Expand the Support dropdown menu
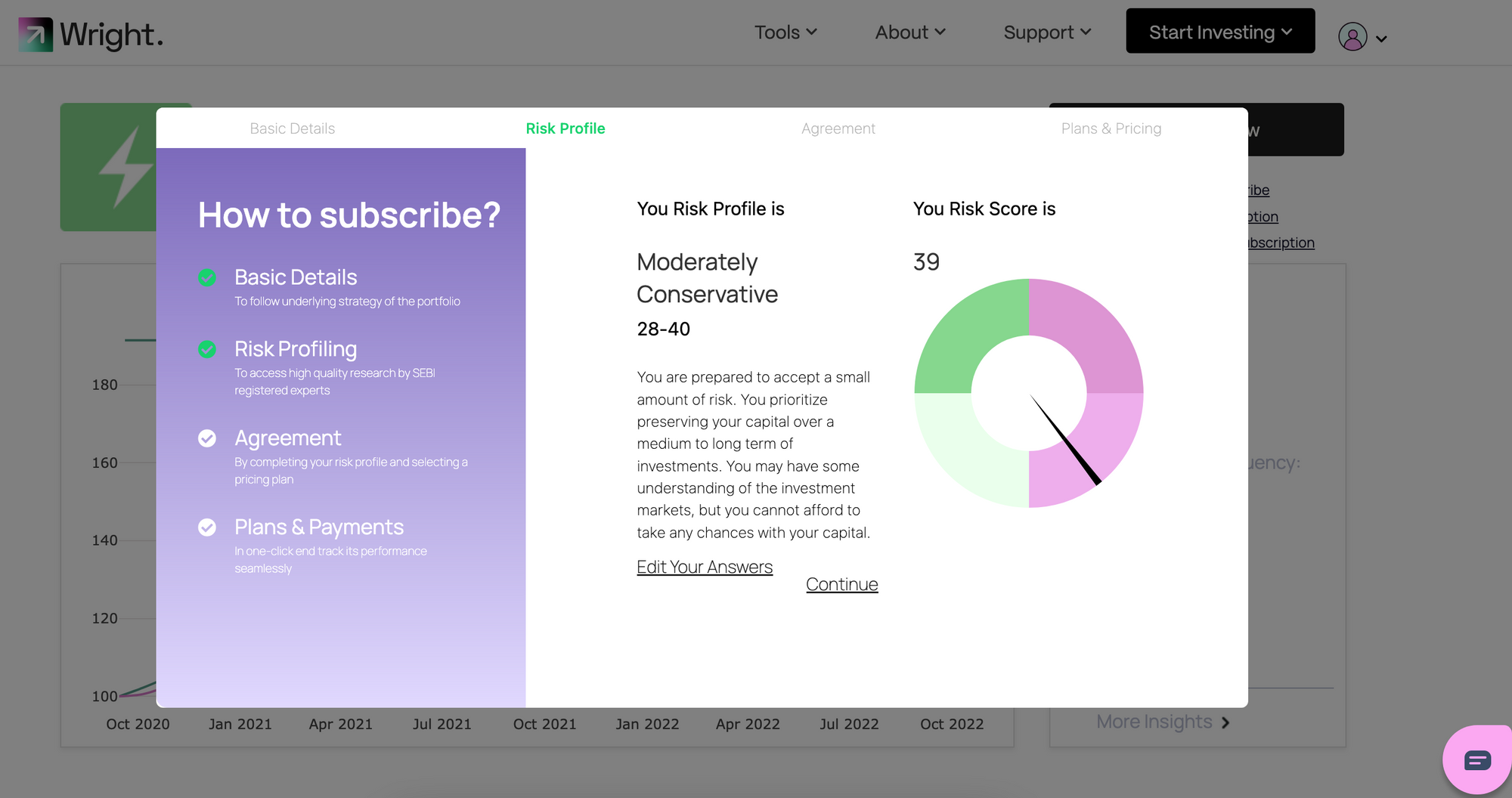This screenshot has height=798, width=1512. [1047, 32]
